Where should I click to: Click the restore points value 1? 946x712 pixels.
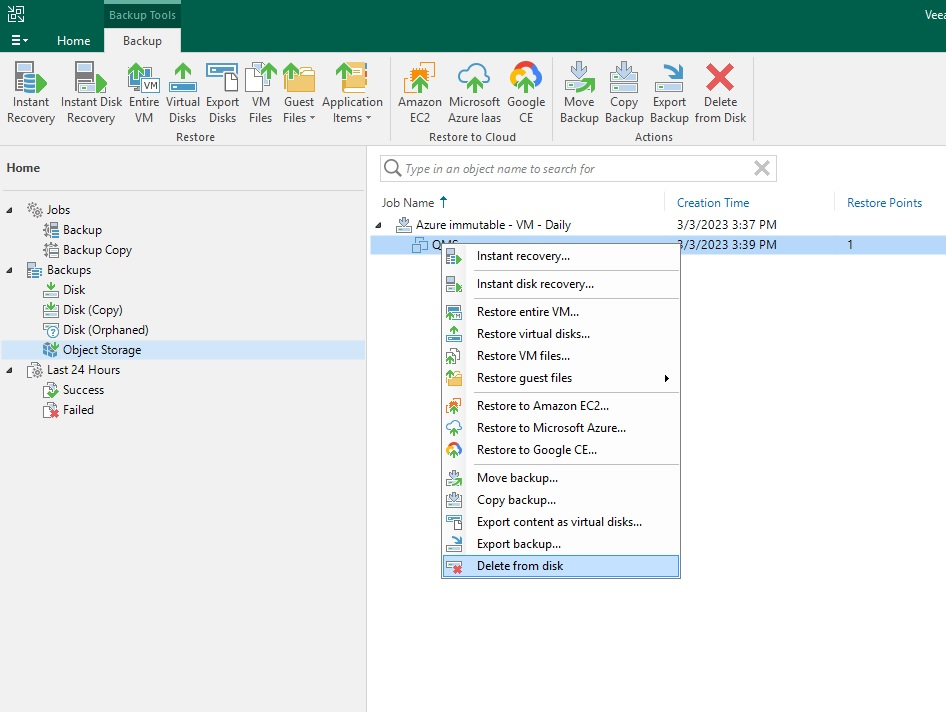[x=850, y=245]
